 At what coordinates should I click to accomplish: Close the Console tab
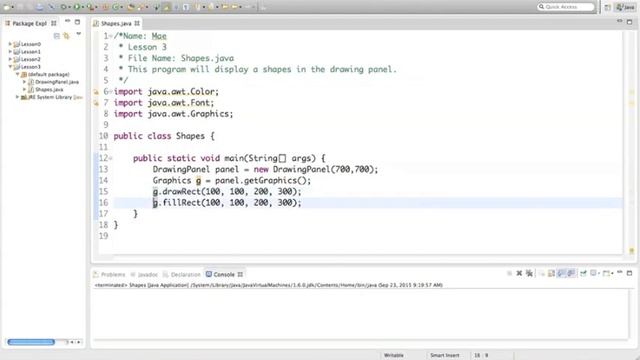tap(240, 274)
